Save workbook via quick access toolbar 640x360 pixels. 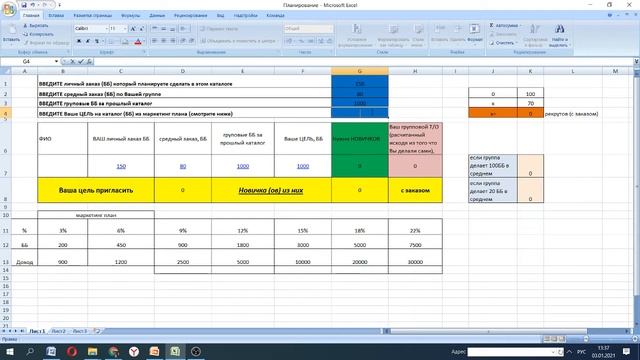[x=24, y=5]
